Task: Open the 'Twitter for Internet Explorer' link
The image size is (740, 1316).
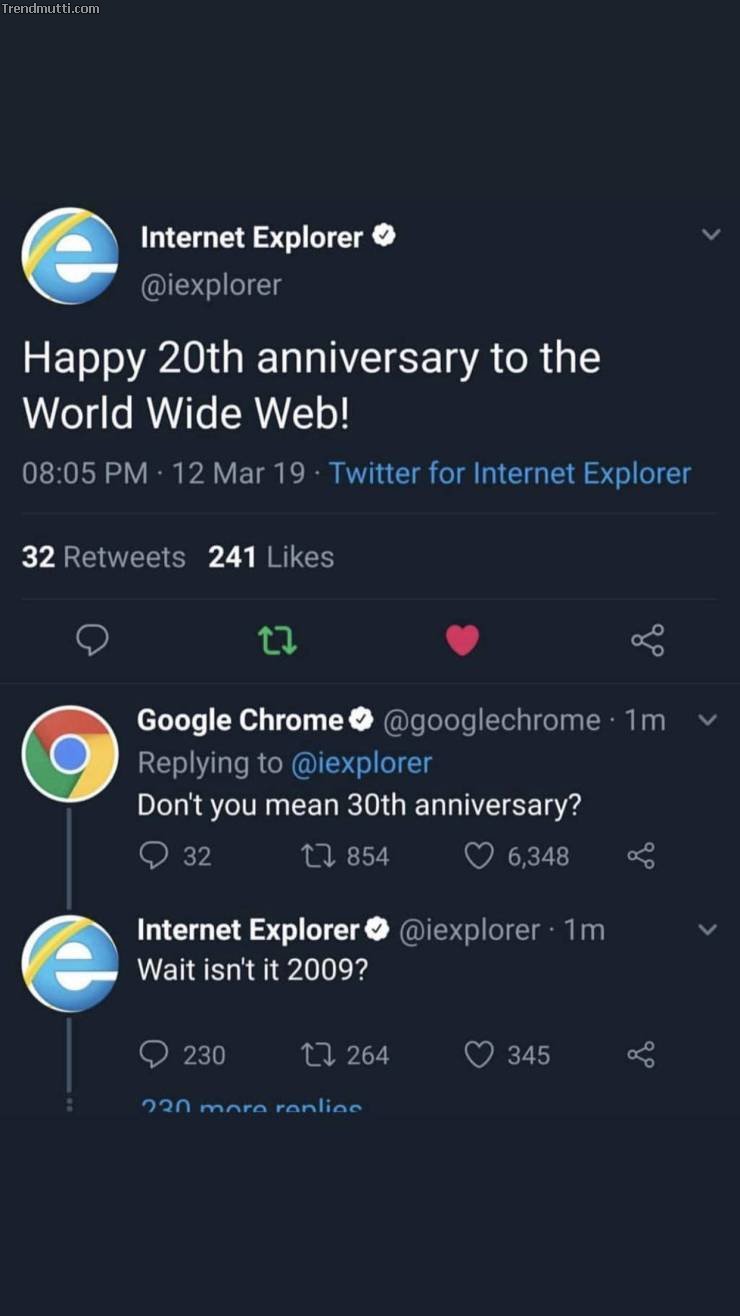Action: 510,473
